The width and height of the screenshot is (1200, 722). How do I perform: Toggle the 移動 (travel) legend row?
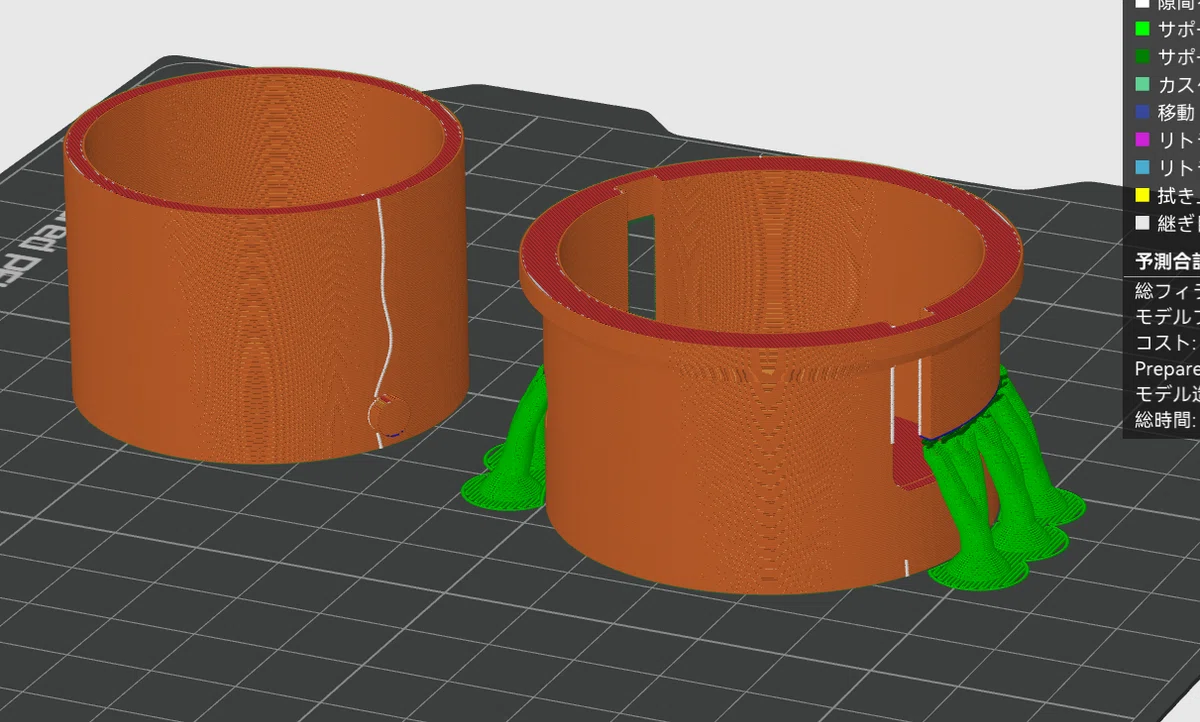(x=1166, y=112)
